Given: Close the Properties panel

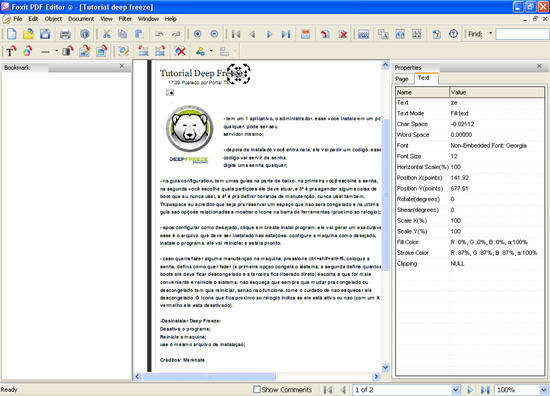Looking at the screenshot, I should click(x=539, y=66).
